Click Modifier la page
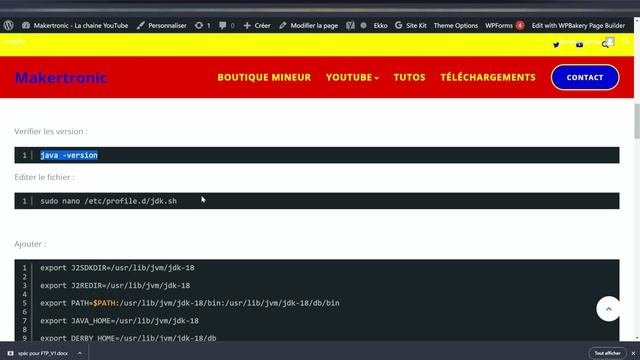This screenshot has height=360, width=640. coord(309,25)
